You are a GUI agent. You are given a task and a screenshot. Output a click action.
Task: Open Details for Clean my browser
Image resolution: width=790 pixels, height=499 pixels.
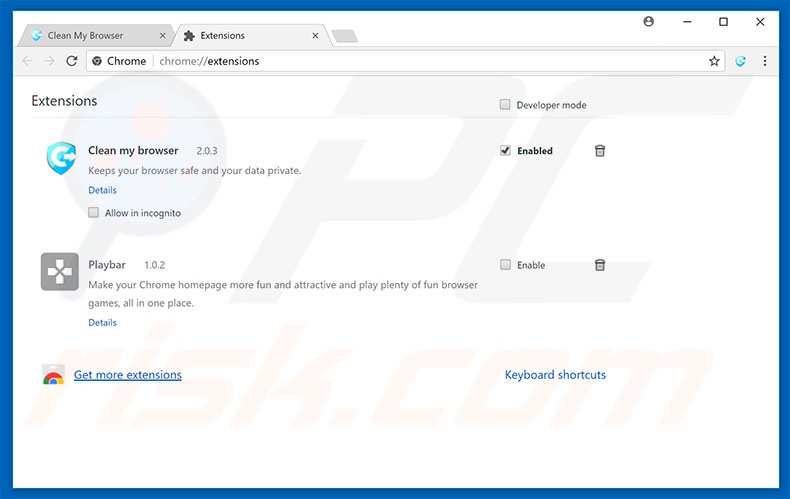102,190
